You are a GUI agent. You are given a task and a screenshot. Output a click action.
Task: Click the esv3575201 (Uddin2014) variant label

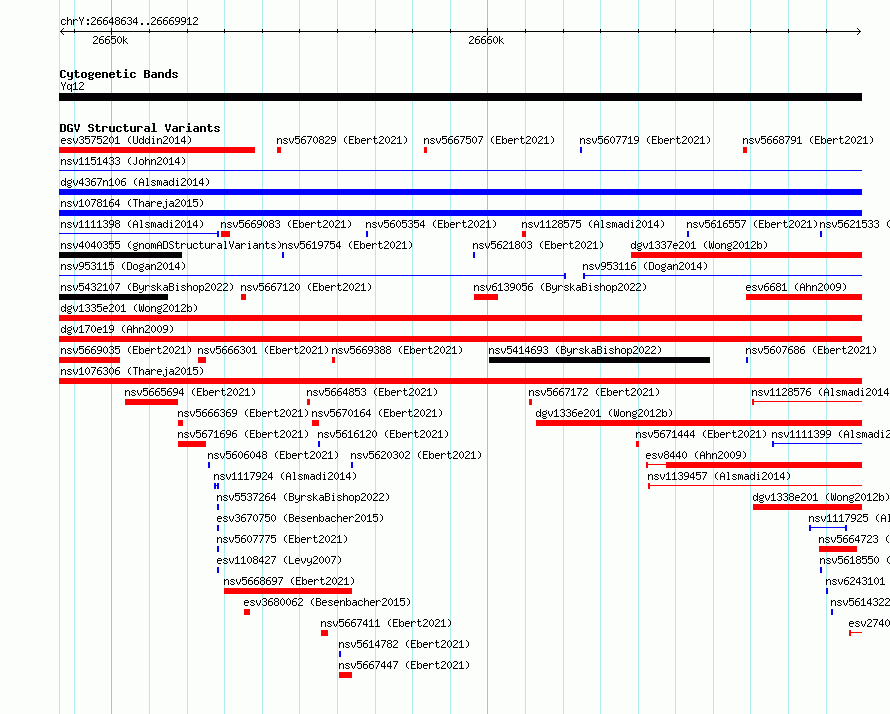[x=126, y=140]
